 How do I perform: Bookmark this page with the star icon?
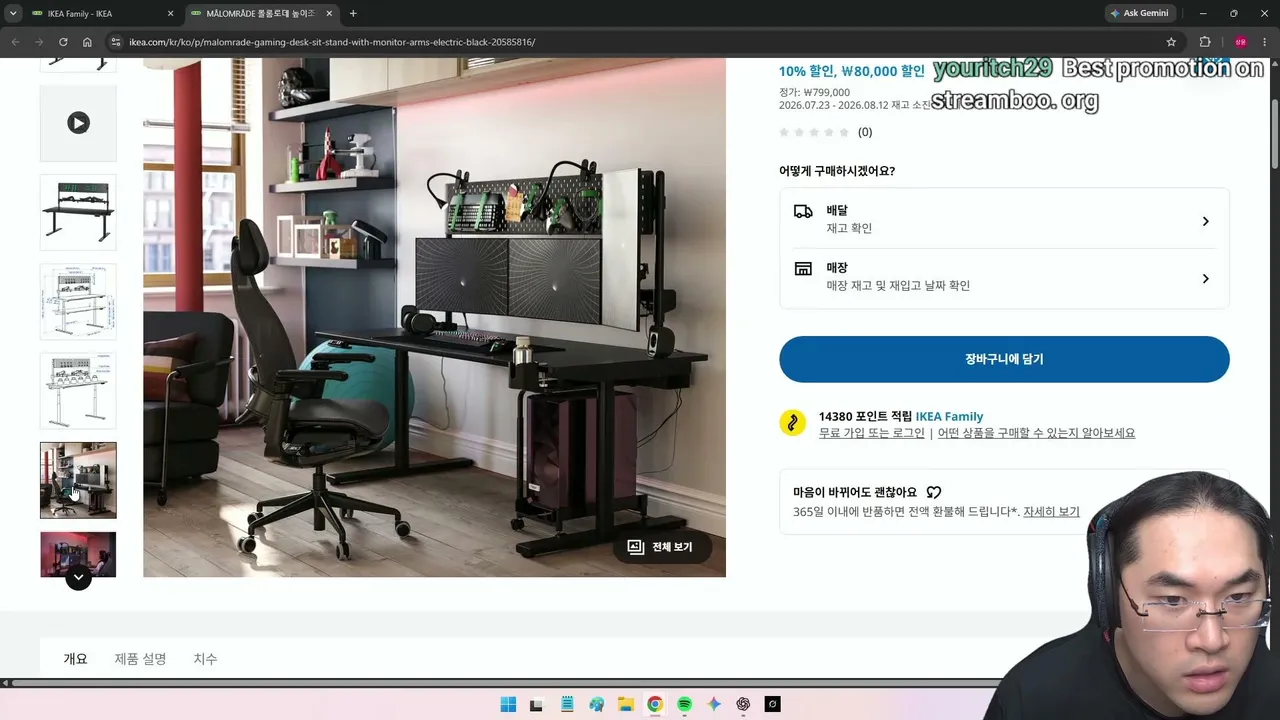coord(1171,42)
